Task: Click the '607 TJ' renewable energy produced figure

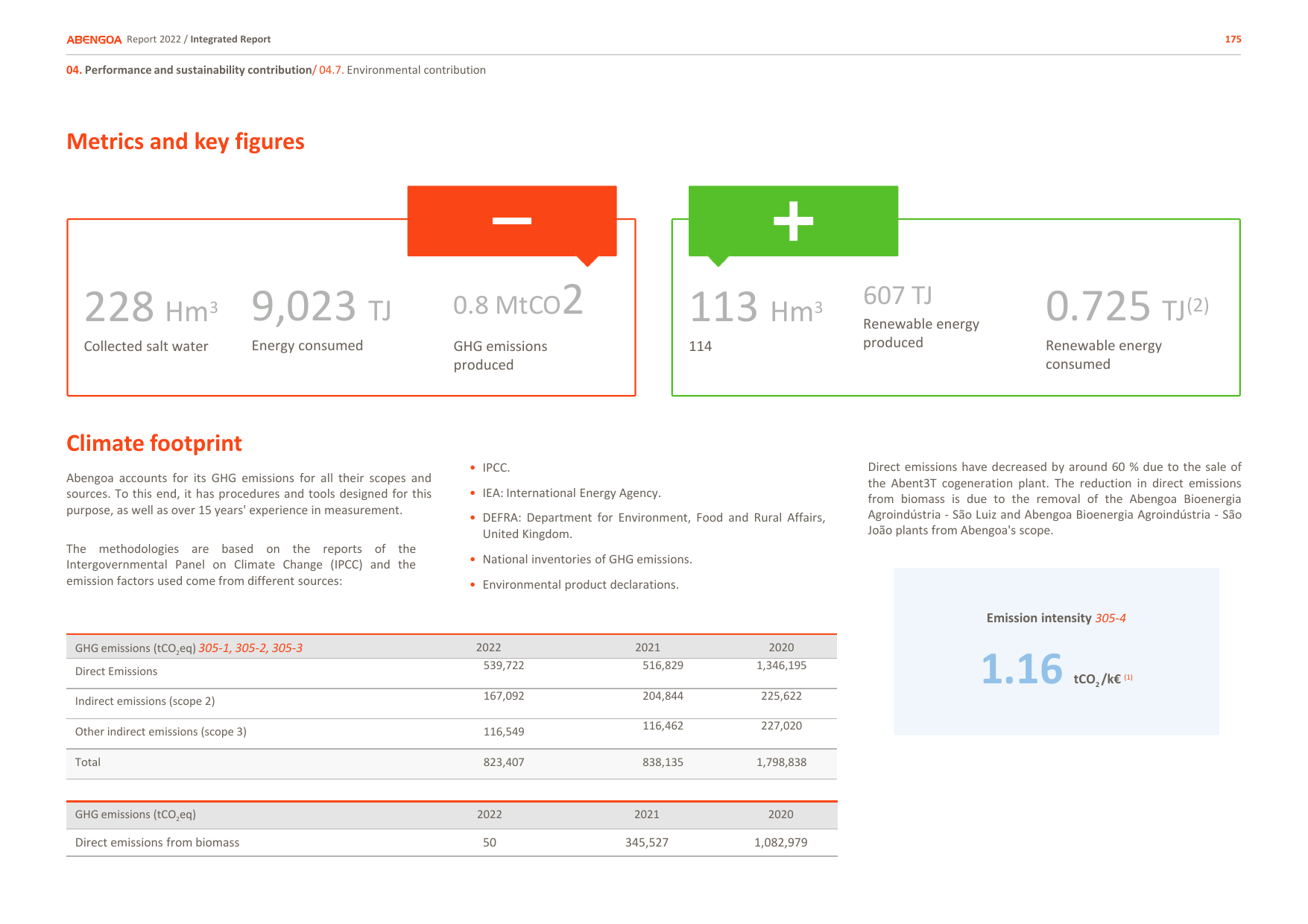Action: click(897, 296)
